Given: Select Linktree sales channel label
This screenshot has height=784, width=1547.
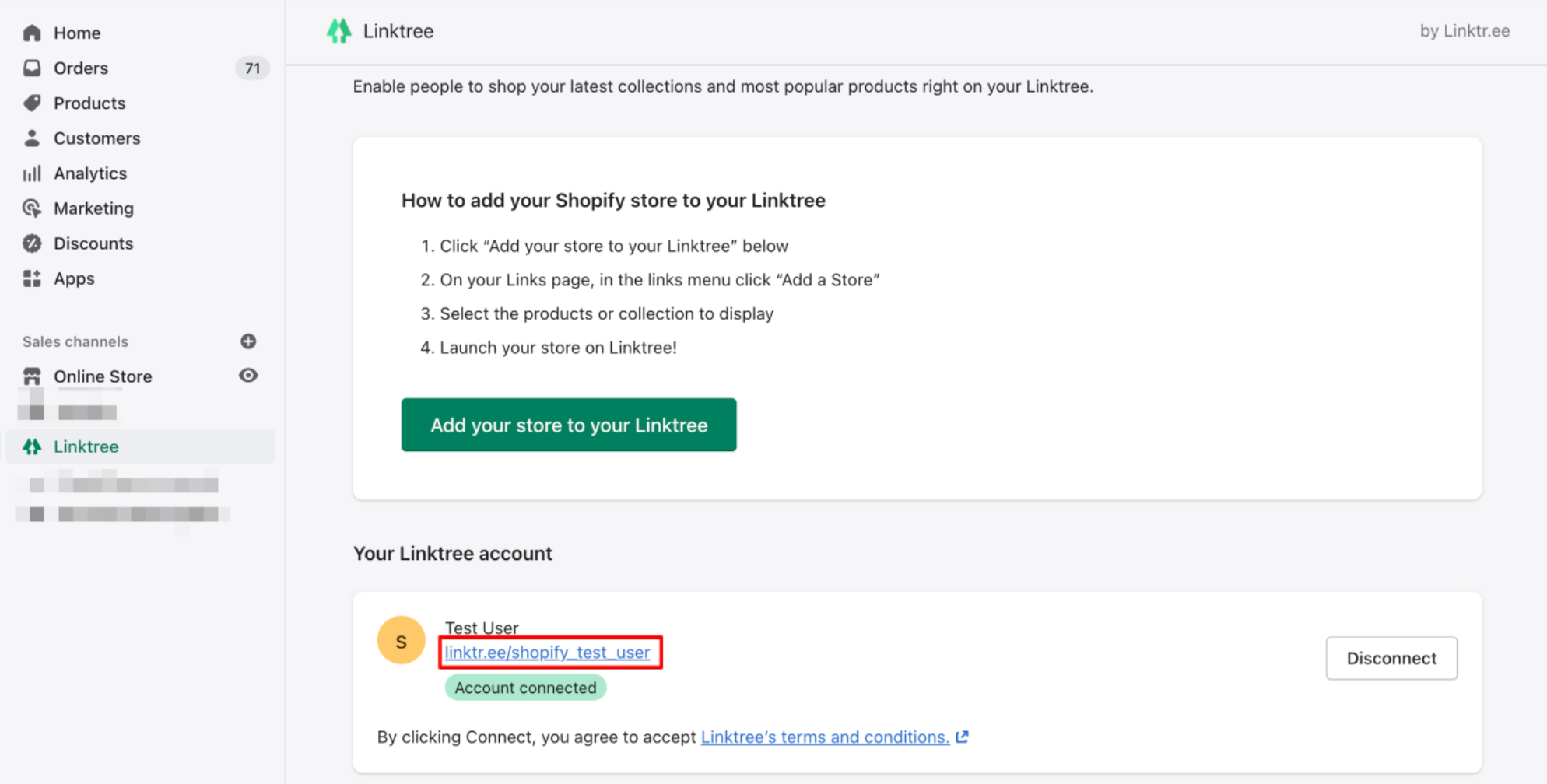Looking at the screenshot, I should coord(86,446).
